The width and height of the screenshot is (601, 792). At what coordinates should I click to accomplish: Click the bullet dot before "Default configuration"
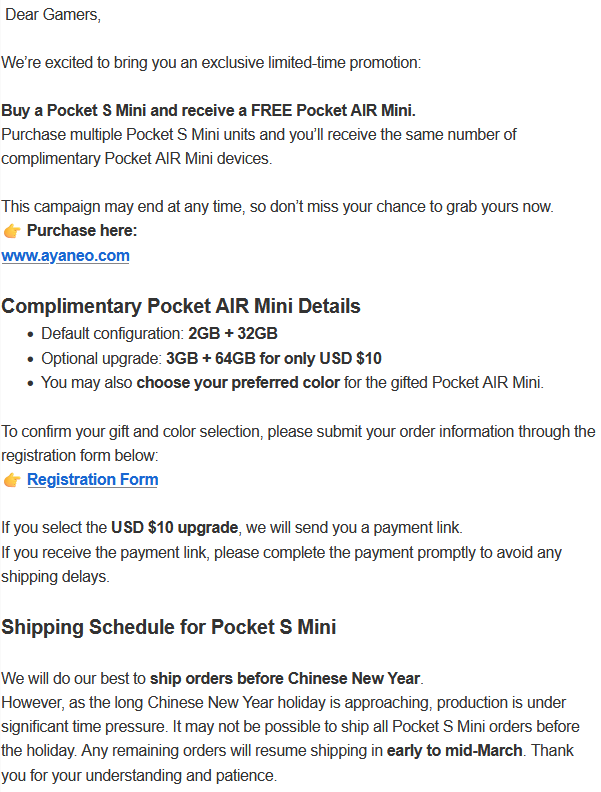click(30, 335)
